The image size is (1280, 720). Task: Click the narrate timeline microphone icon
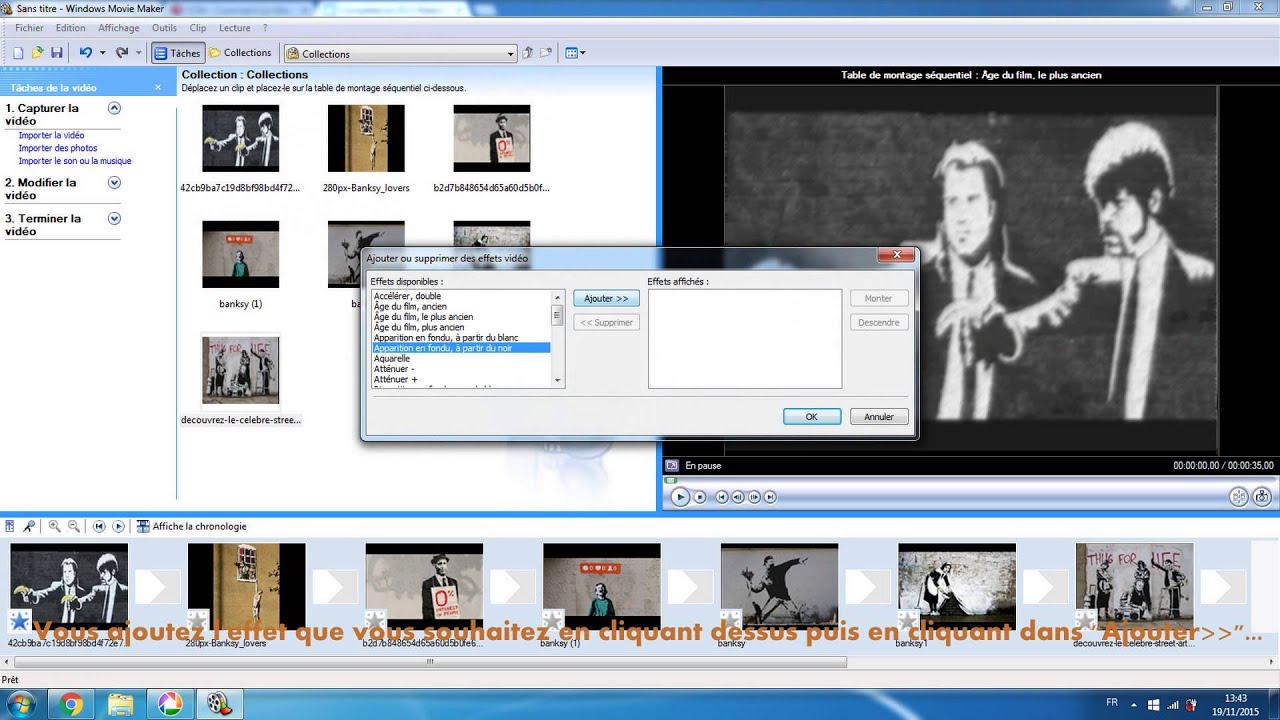coord(29,526)
